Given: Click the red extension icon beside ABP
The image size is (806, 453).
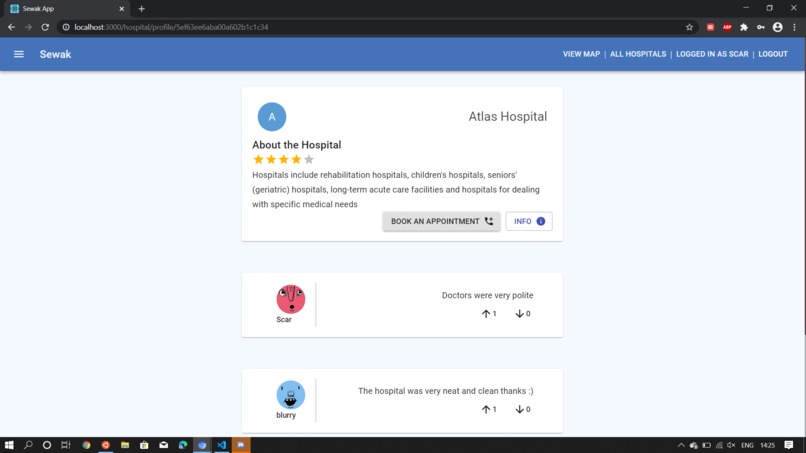Looking at the screenshot, I should tap(710, 27).
